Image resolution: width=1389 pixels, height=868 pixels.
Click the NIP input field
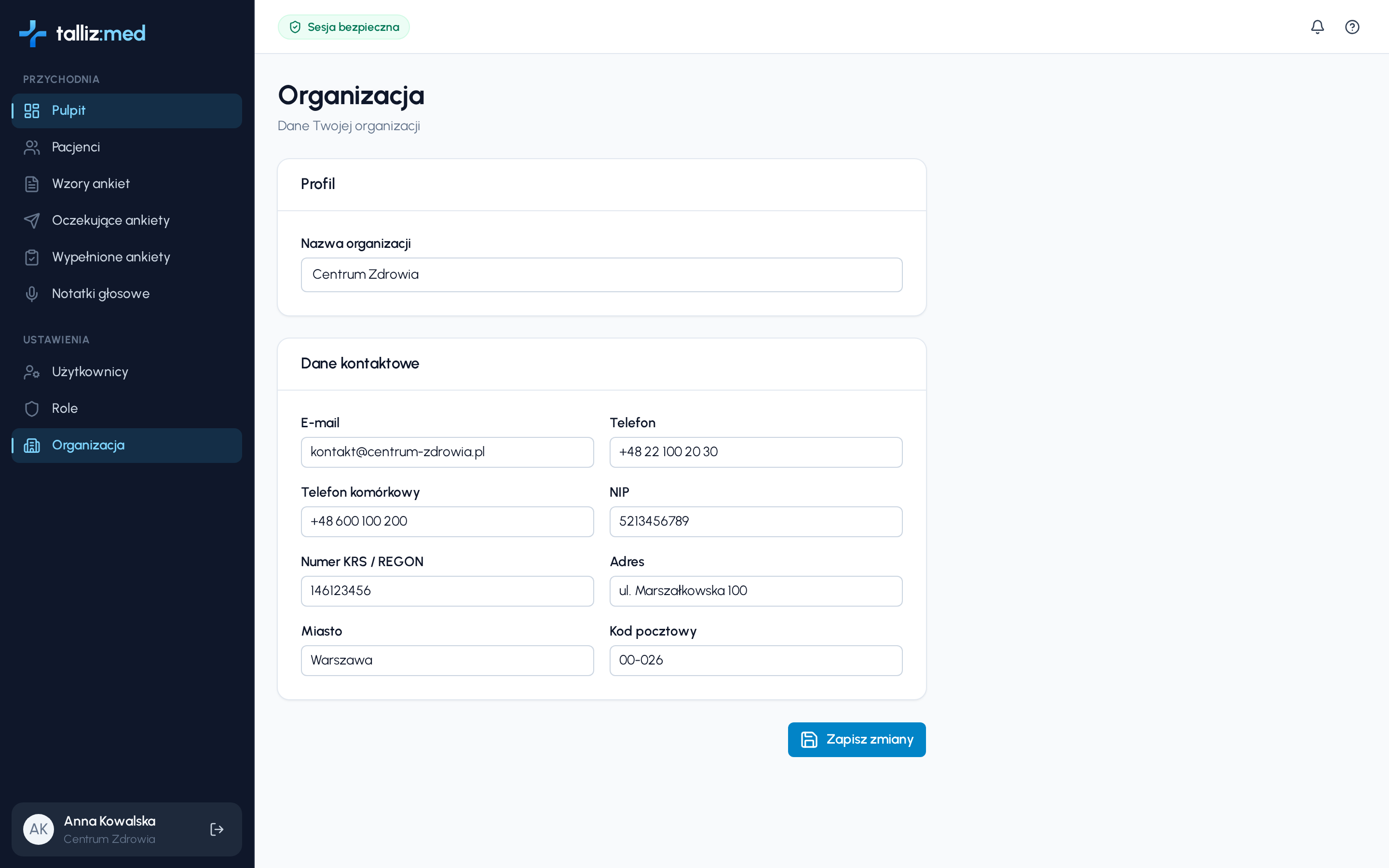click(756, 522)
